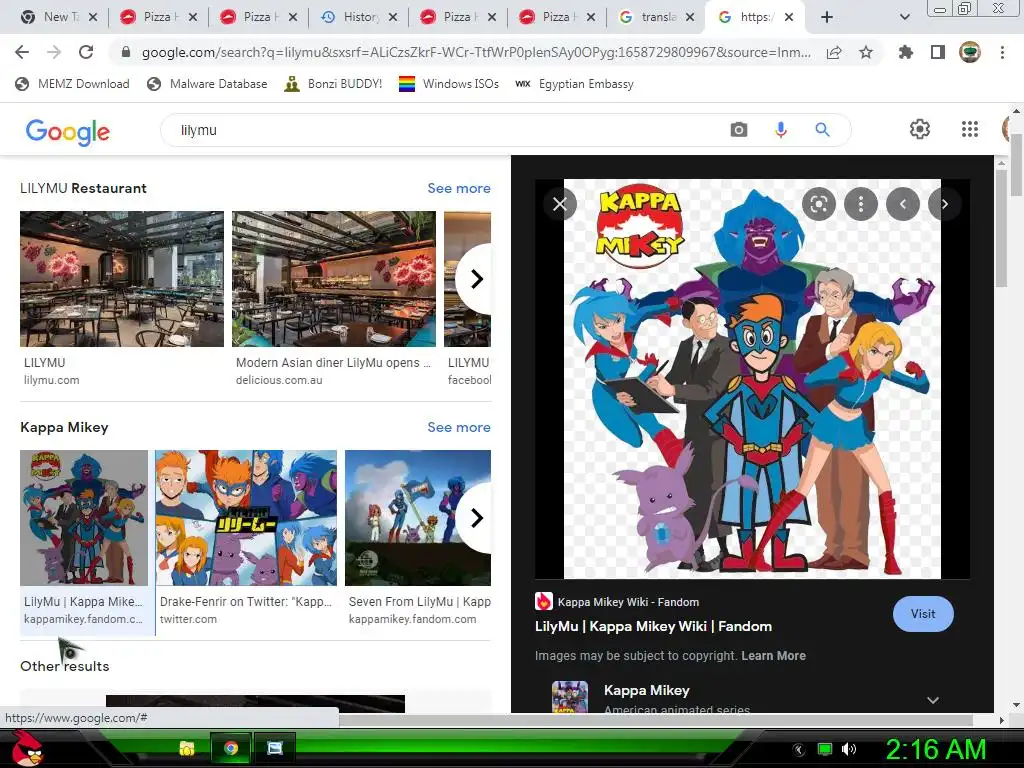The width and height of the screenshot is (1024, 768).
Task: Reload the current page
Action: coord(86,52)
